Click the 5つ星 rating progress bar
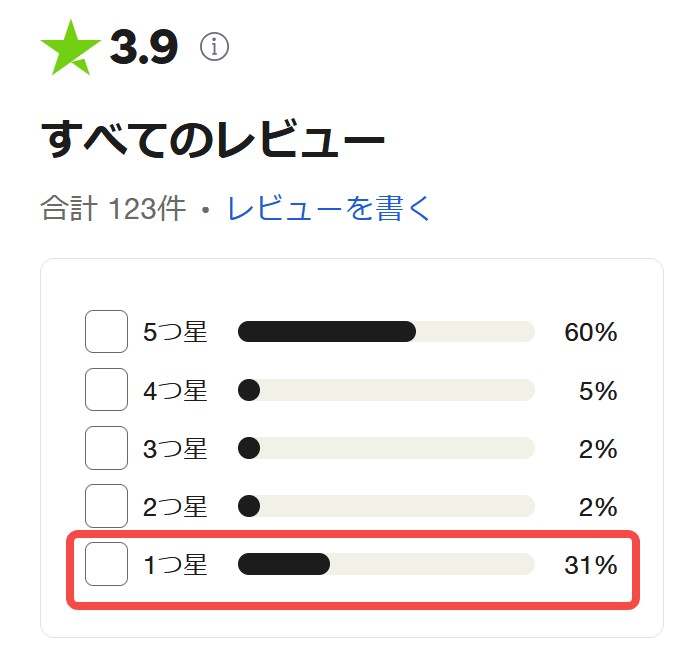692x662 pixels. point(386,331)
